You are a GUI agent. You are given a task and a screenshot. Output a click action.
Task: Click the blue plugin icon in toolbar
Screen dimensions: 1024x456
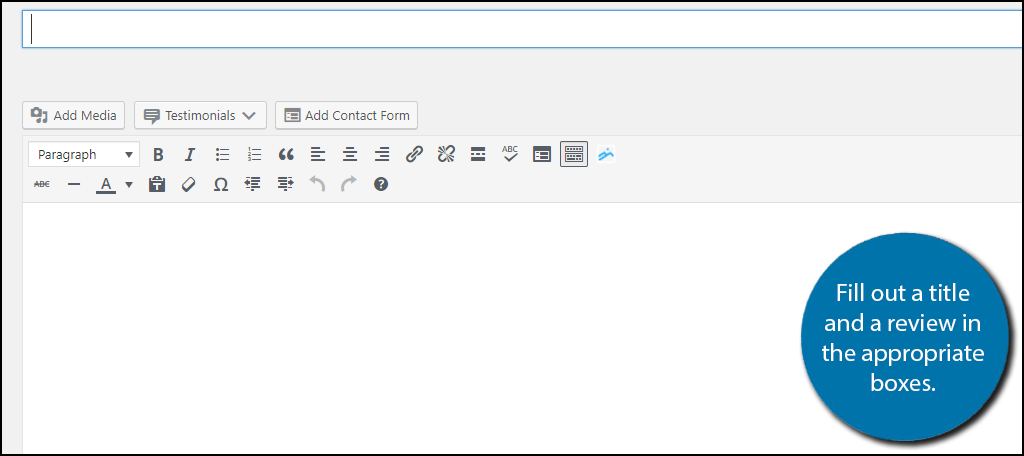click(x=606, y=155)
